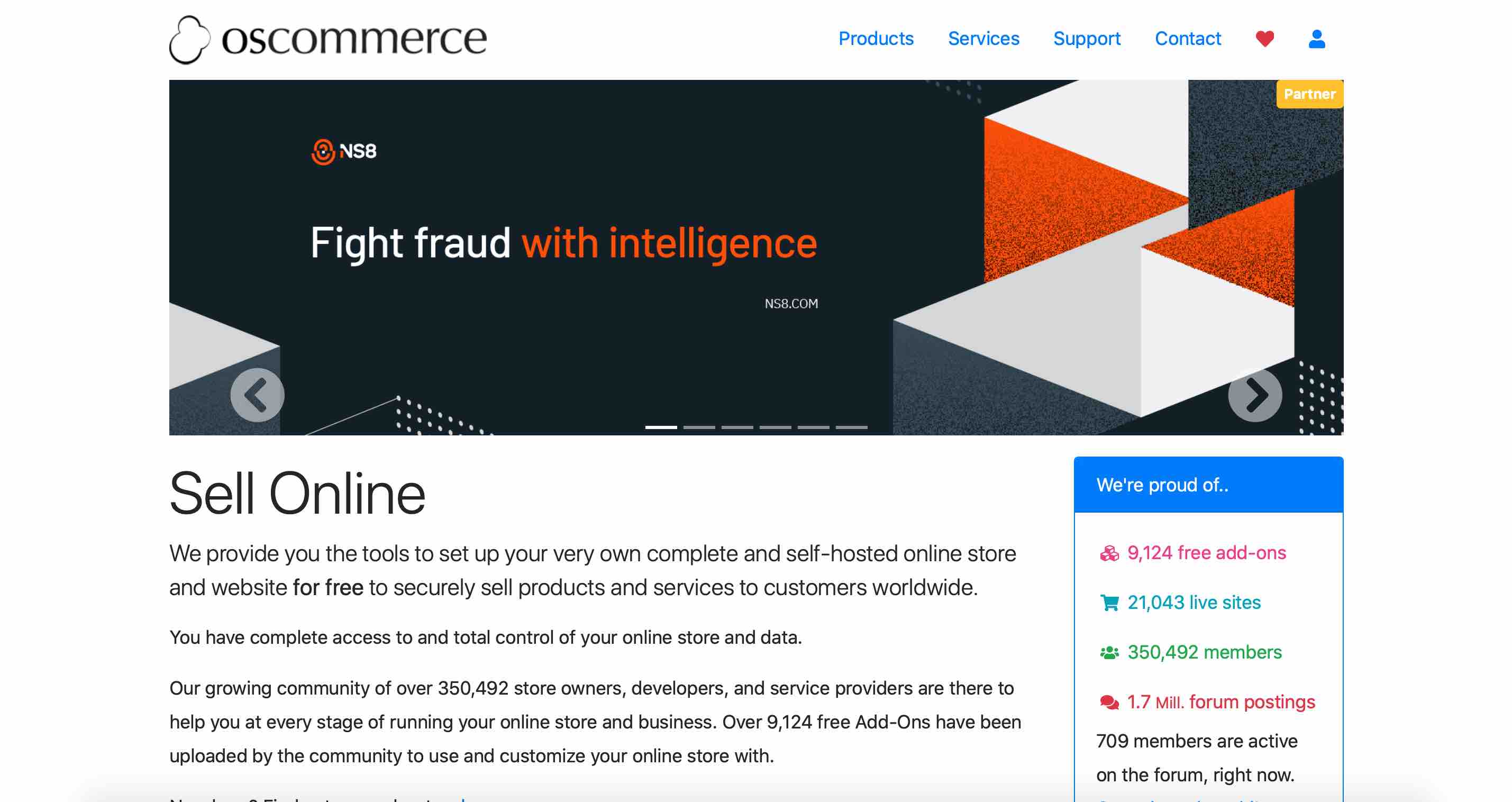Advance to next carousel slide arrow
Image resolution: width=1512 pixels, height=802 pixels.
click(1255, 395)
